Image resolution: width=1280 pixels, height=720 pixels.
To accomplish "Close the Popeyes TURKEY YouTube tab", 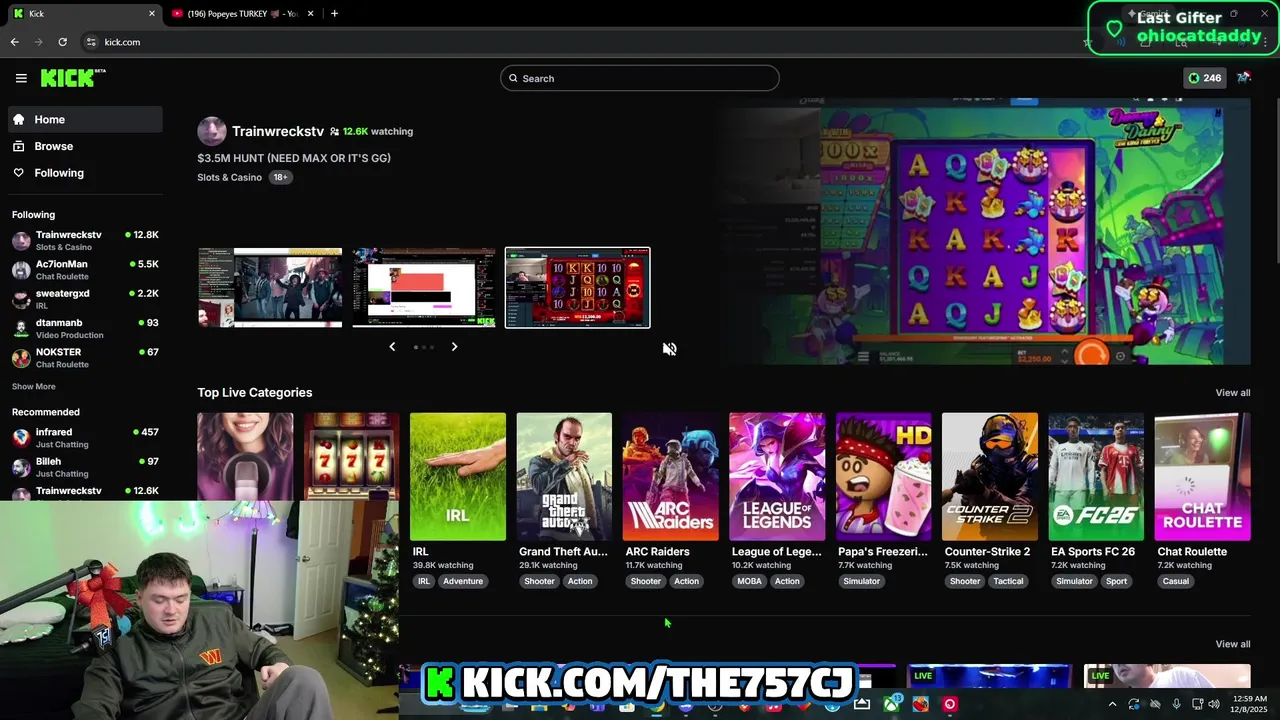I will (310, 13).
